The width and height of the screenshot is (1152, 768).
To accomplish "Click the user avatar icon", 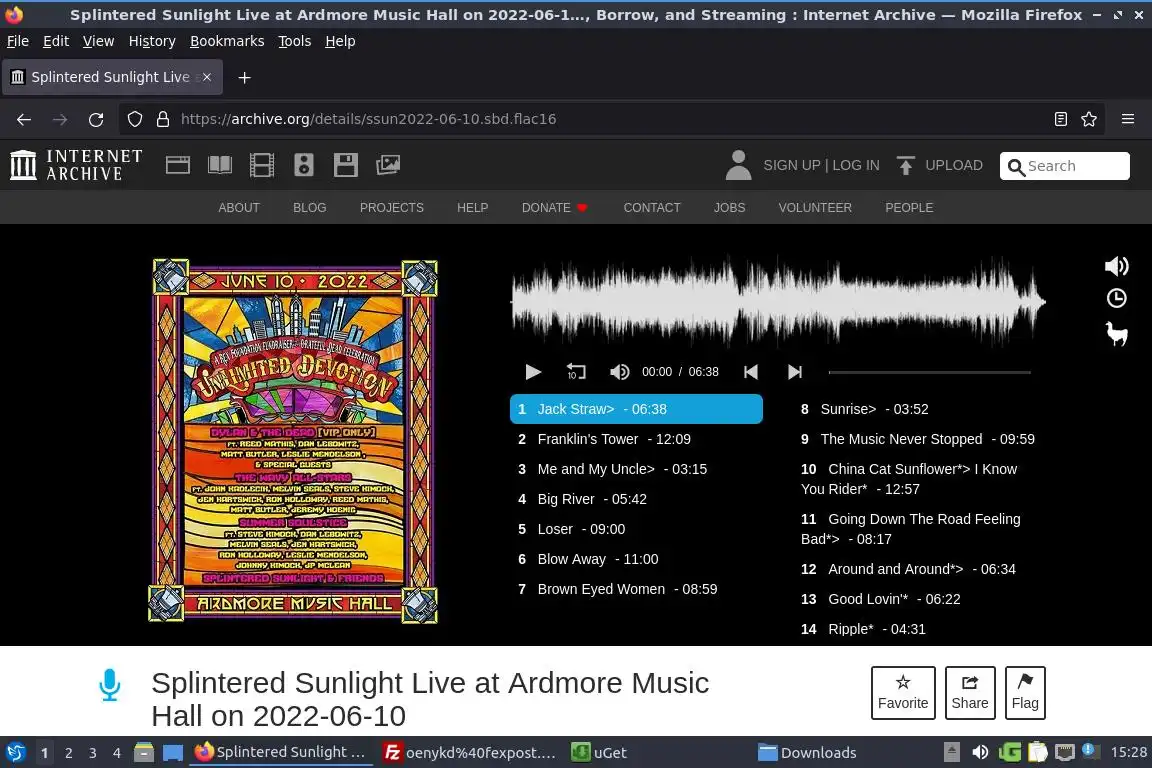I will click(x=738, y=165).
